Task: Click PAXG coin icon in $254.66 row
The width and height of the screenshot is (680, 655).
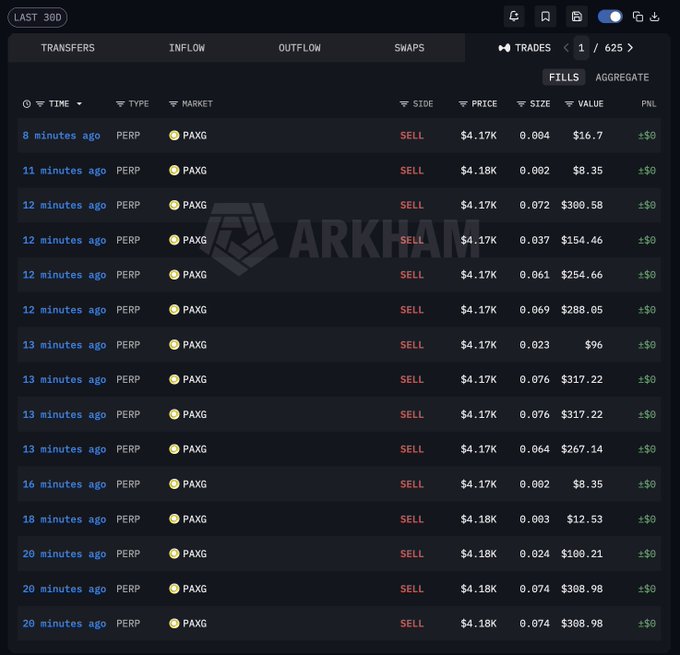Action: (174, 275)
